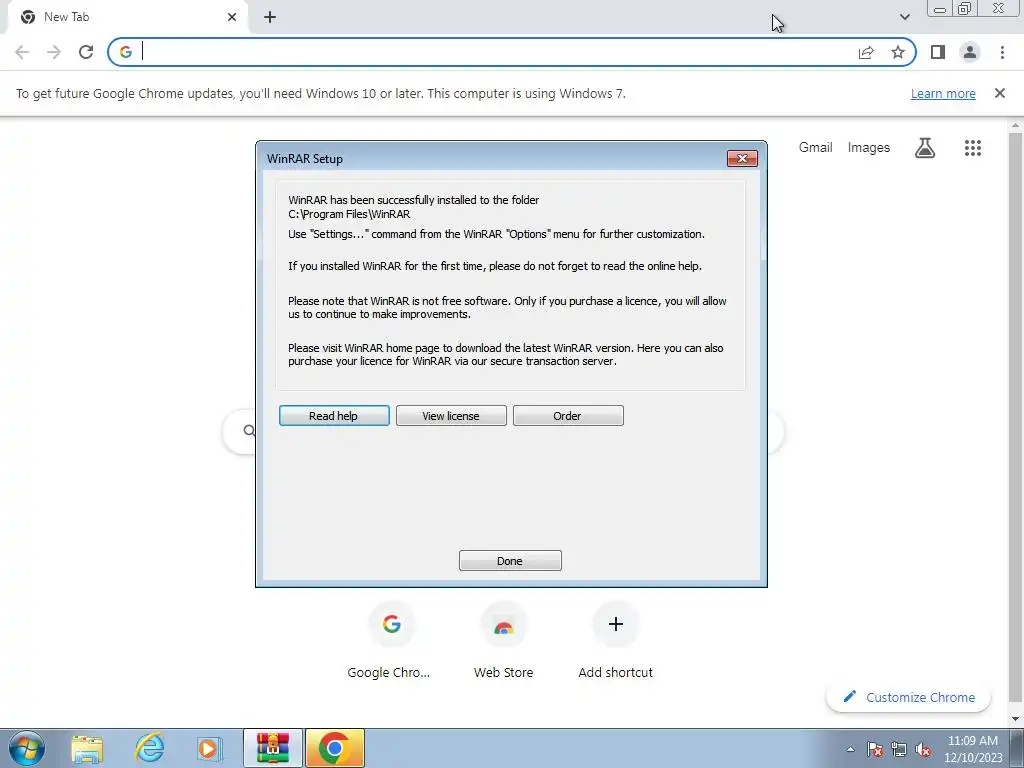Dismiss the Windows 7 update notice
This screenshot has width=1024, height=768.
[x=999, y=93]
